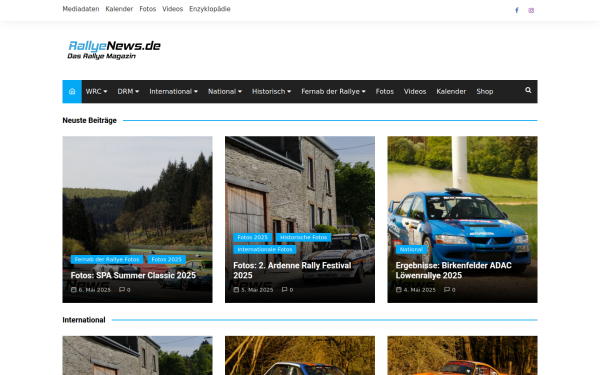Image resolution: width=600 pixels, height=375 pixels.
Task: Click the date 6. Mai 2025
Action: point(95,290)
